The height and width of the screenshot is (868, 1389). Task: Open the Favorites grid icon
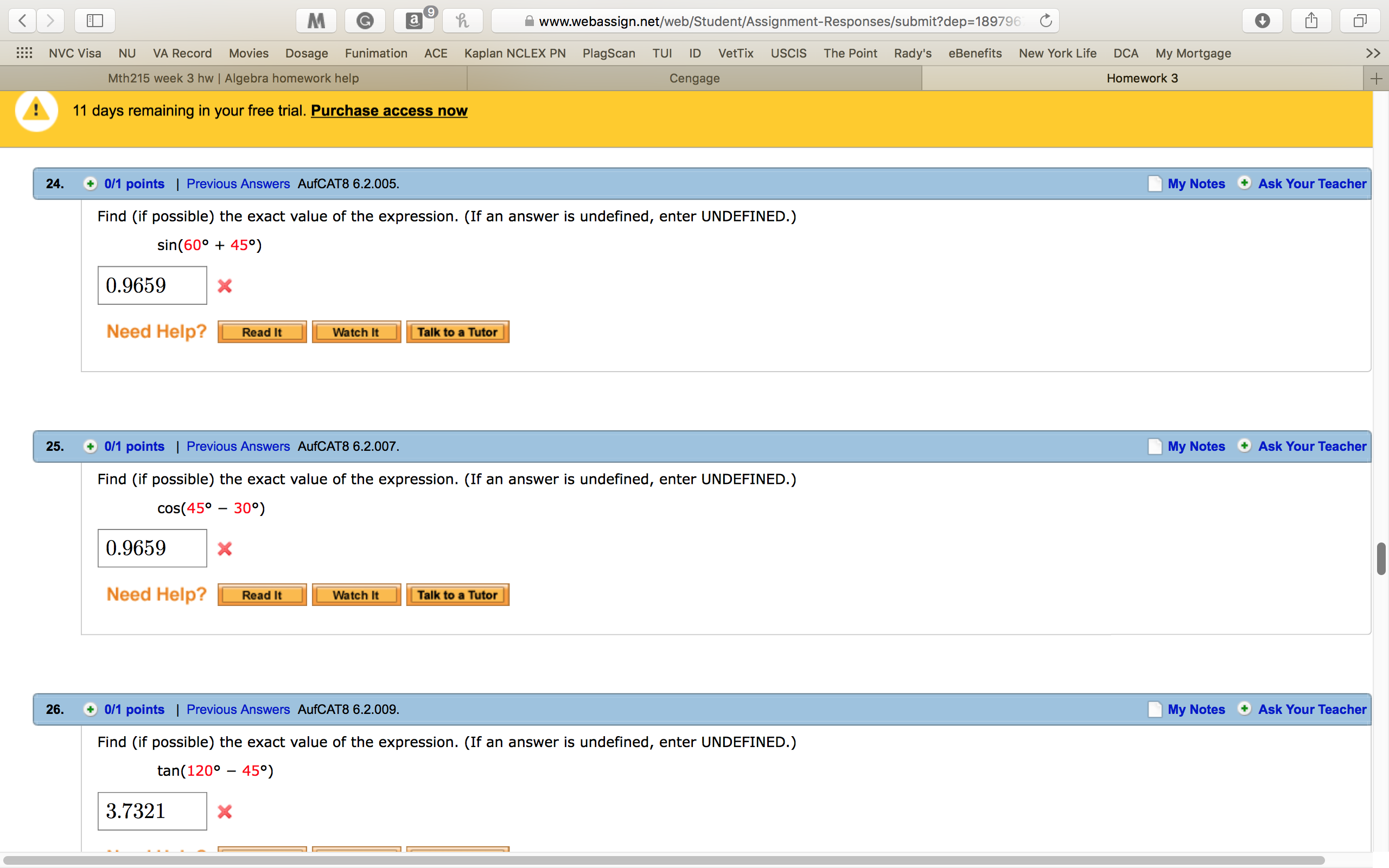[x=24, y=53]
